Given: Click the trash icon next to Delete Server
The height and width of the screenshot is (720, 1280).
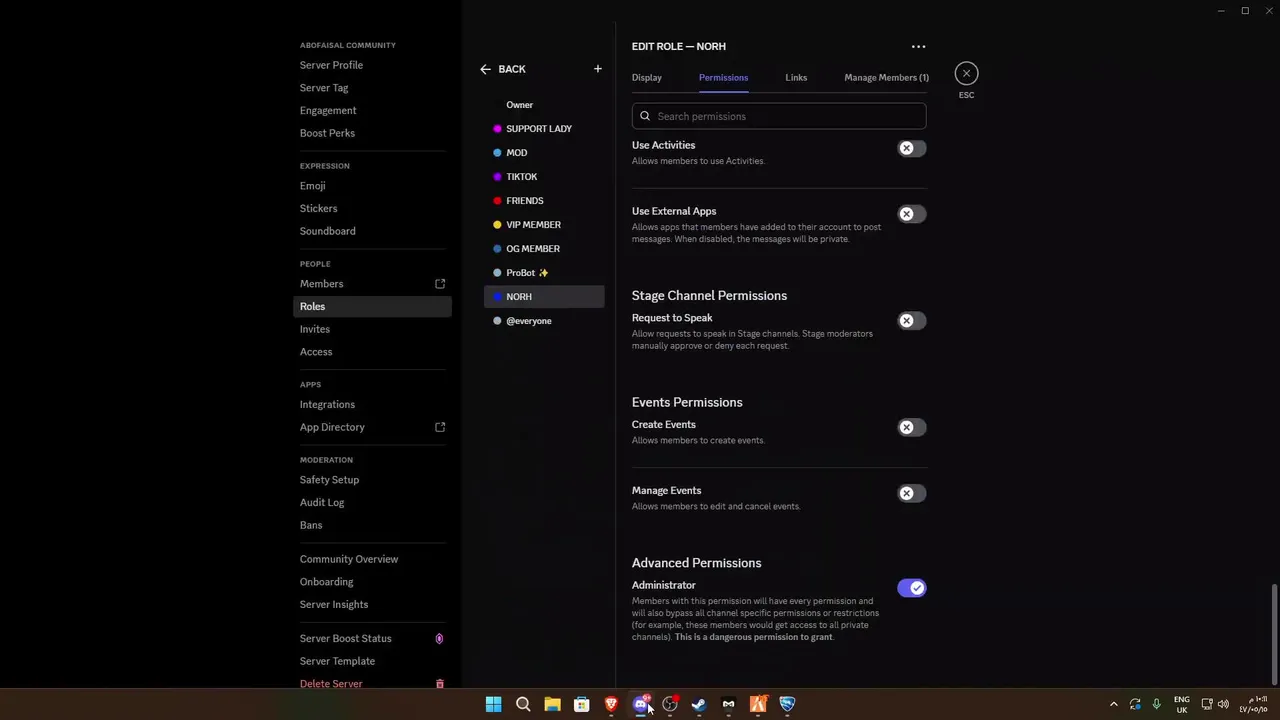Looking at the screenshot, I should 439,684.
